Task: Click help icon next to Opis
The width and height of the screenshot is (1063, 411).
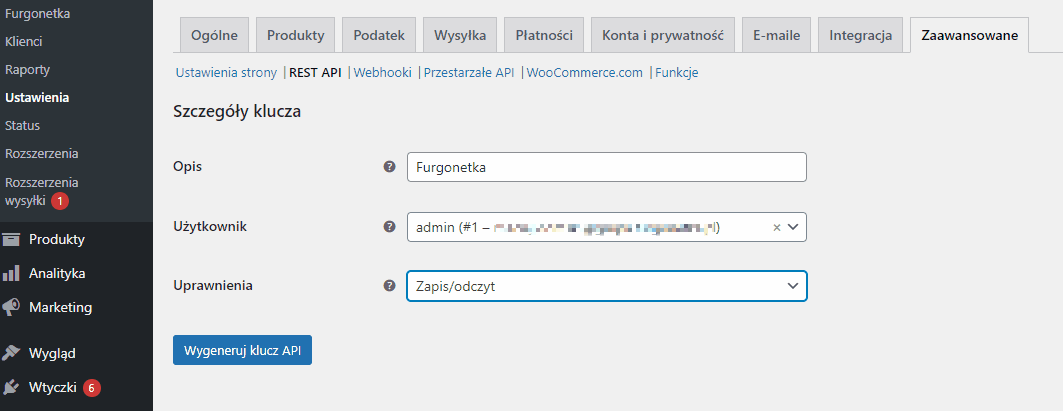Action: pos(390,167)
